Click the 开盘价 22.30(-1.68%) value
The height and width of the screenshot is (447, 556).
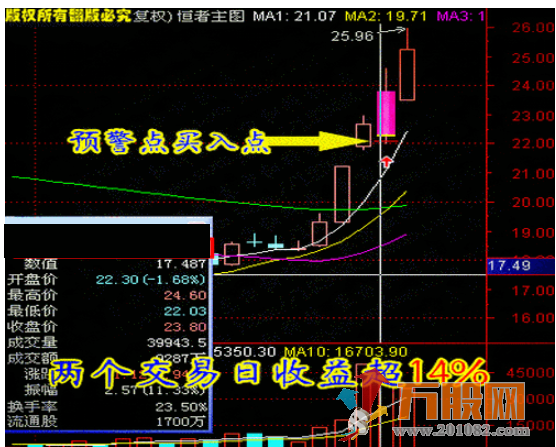151,280
